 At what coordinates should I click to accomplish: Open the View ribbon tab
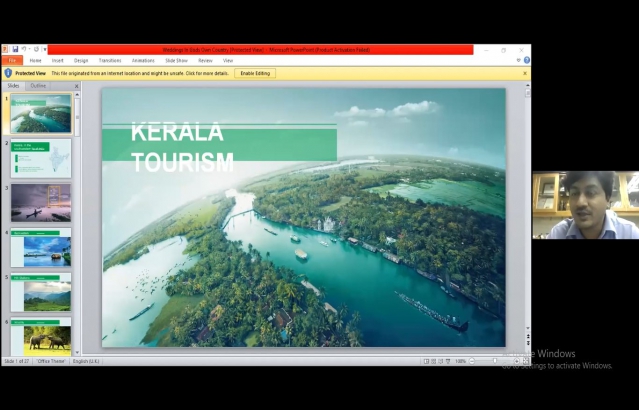(228, 61)
